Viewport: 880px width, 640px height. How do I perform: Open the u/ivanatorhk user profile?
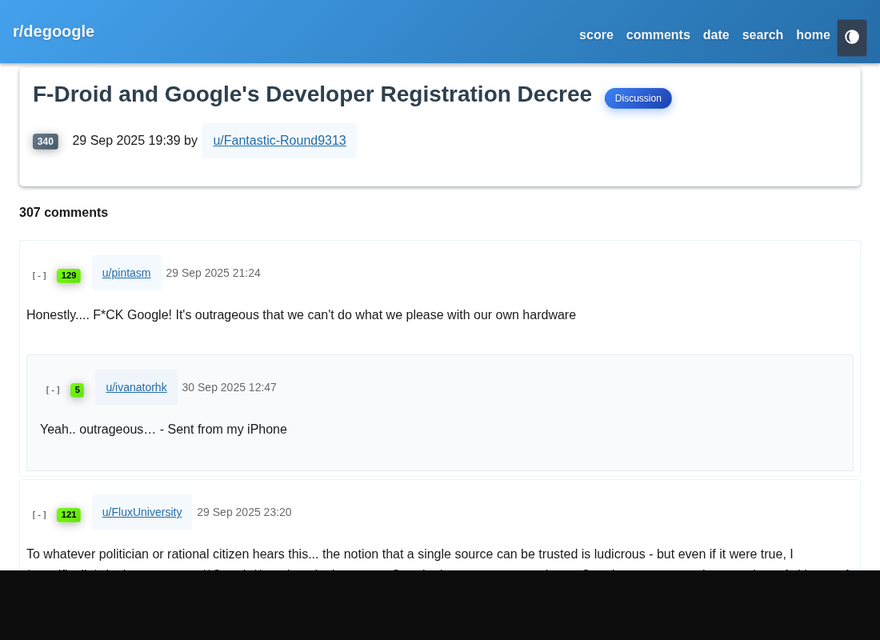(136, 387)
